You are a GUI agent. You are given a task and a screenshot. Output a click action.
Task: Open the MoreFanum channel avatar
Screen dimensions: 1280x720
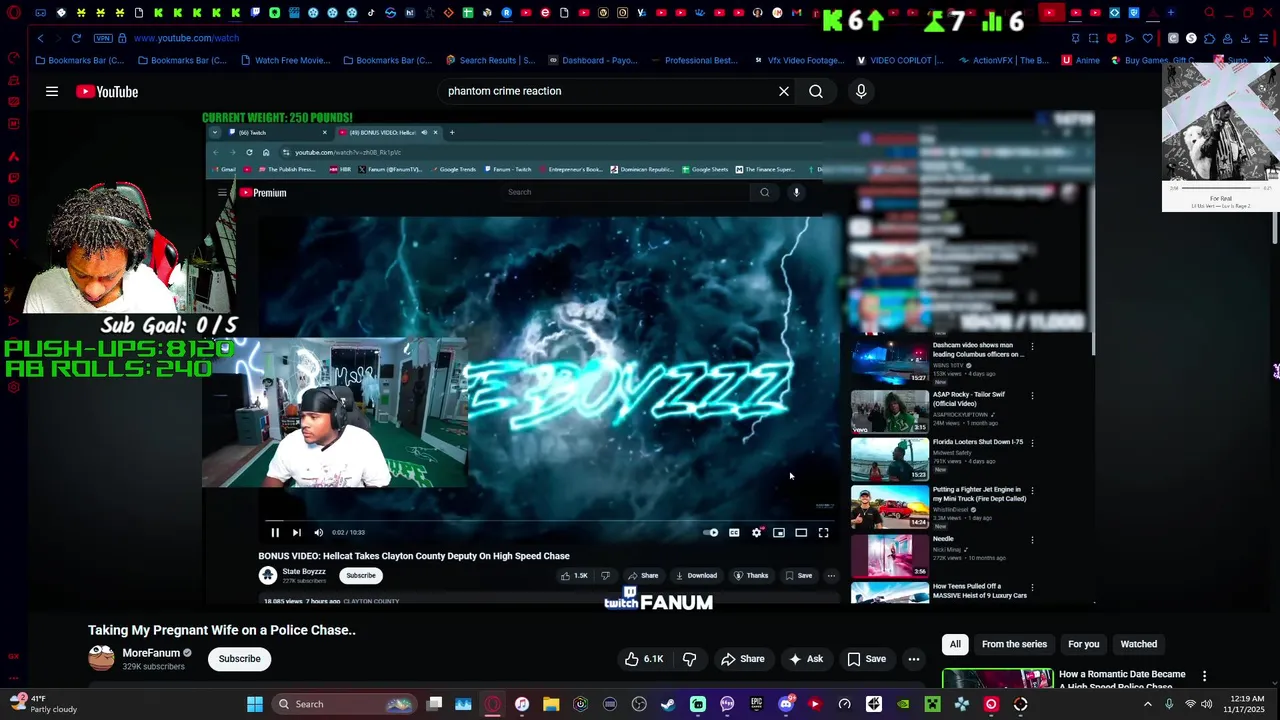[x=101, y=658]
